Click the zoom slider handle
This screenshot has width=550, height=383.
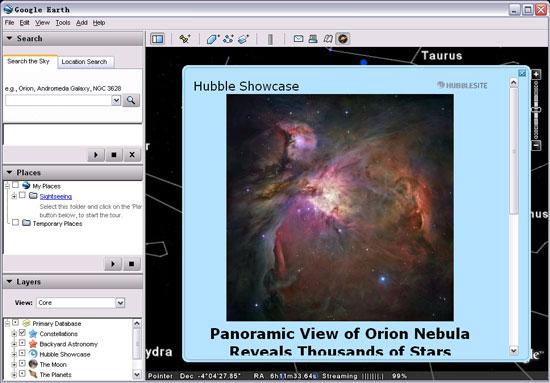536,110
